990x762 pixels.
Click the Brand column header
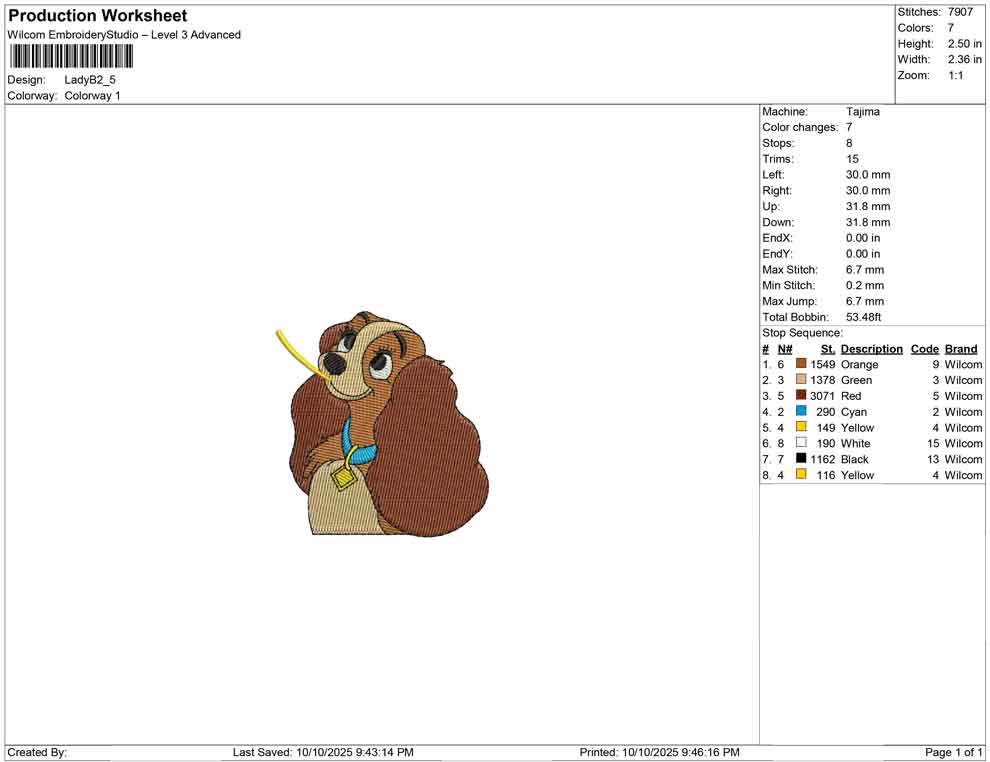(x=961, y=349)
